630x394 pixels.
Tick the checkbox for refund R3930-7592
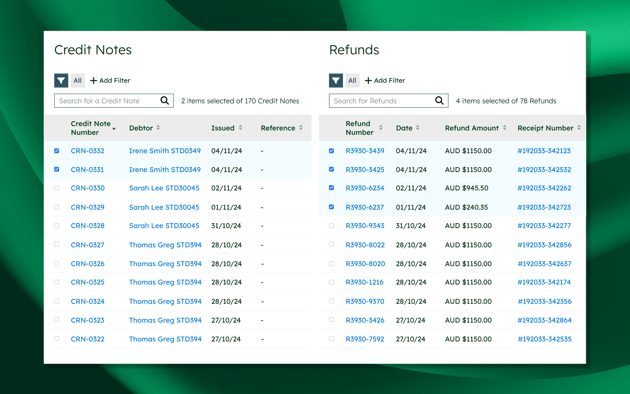[331, 339]
